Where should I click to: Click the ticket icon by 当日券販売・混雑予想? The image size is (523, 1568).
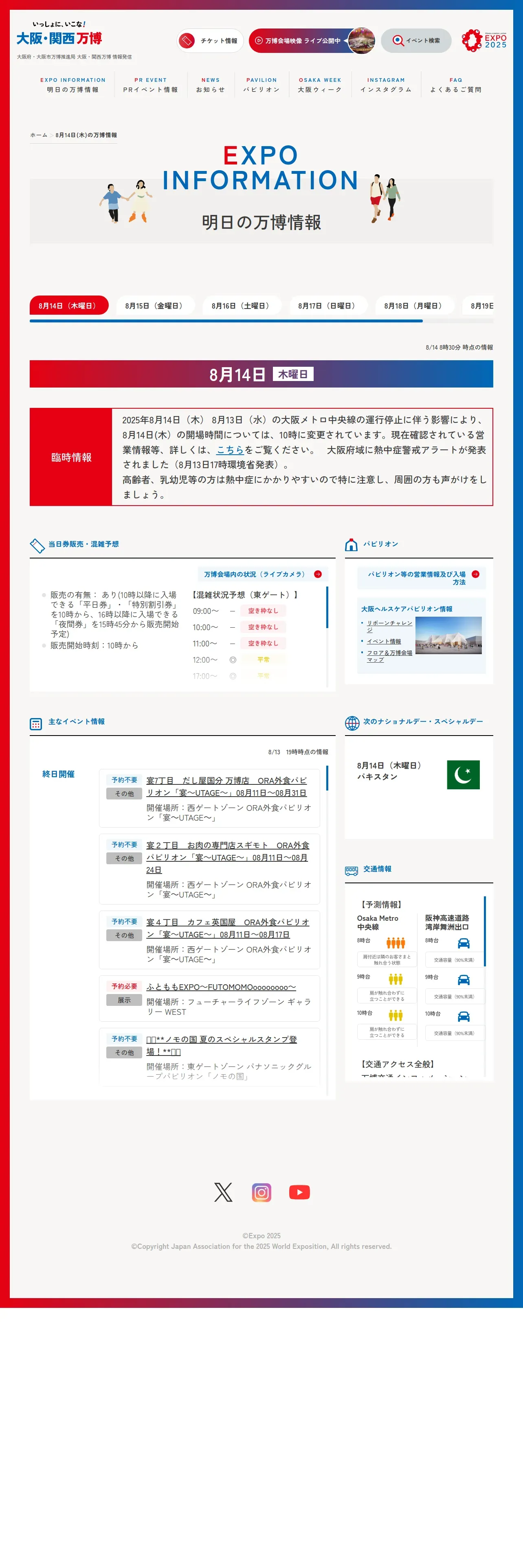click(37, 545)
